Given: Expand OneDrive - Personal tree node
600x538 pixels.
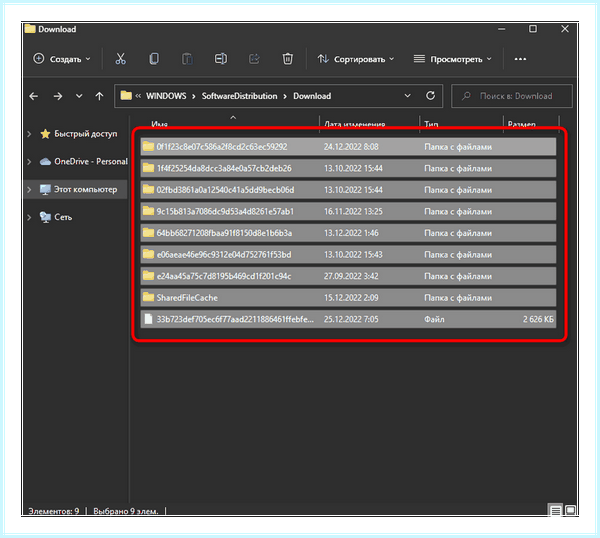Looking at the screenshot, I should pyautogui.click(x=29, y=162).
